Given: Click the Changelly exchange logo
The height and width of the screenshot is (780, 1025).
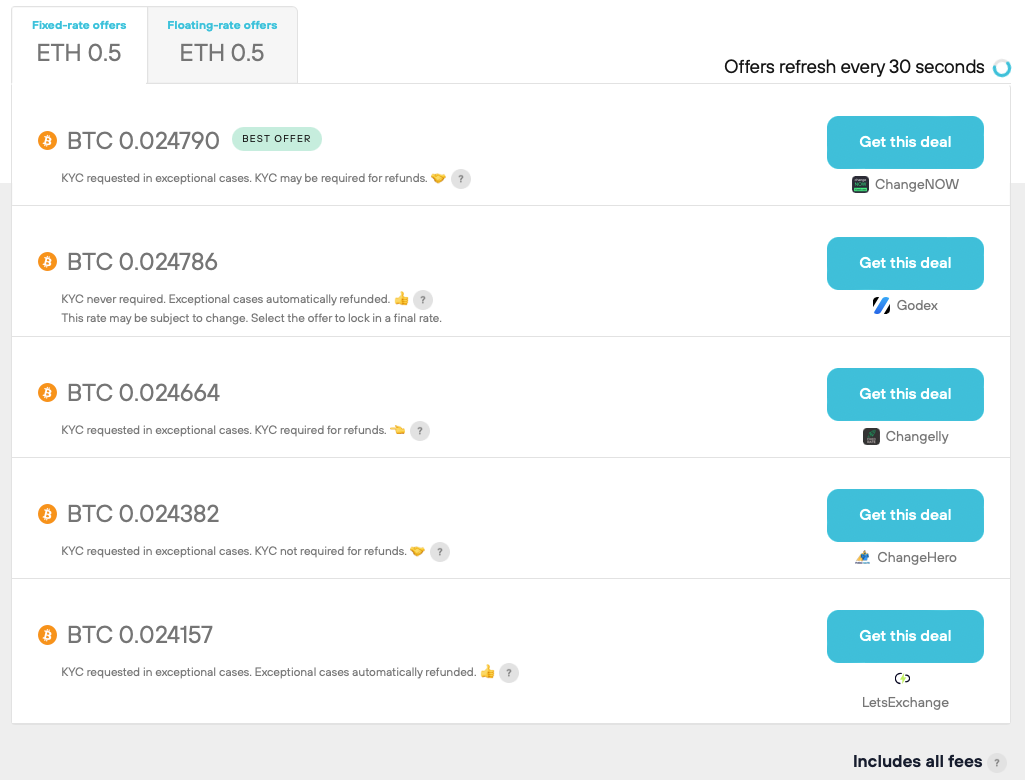Looking at the screenshot, I should pos(869,436).
